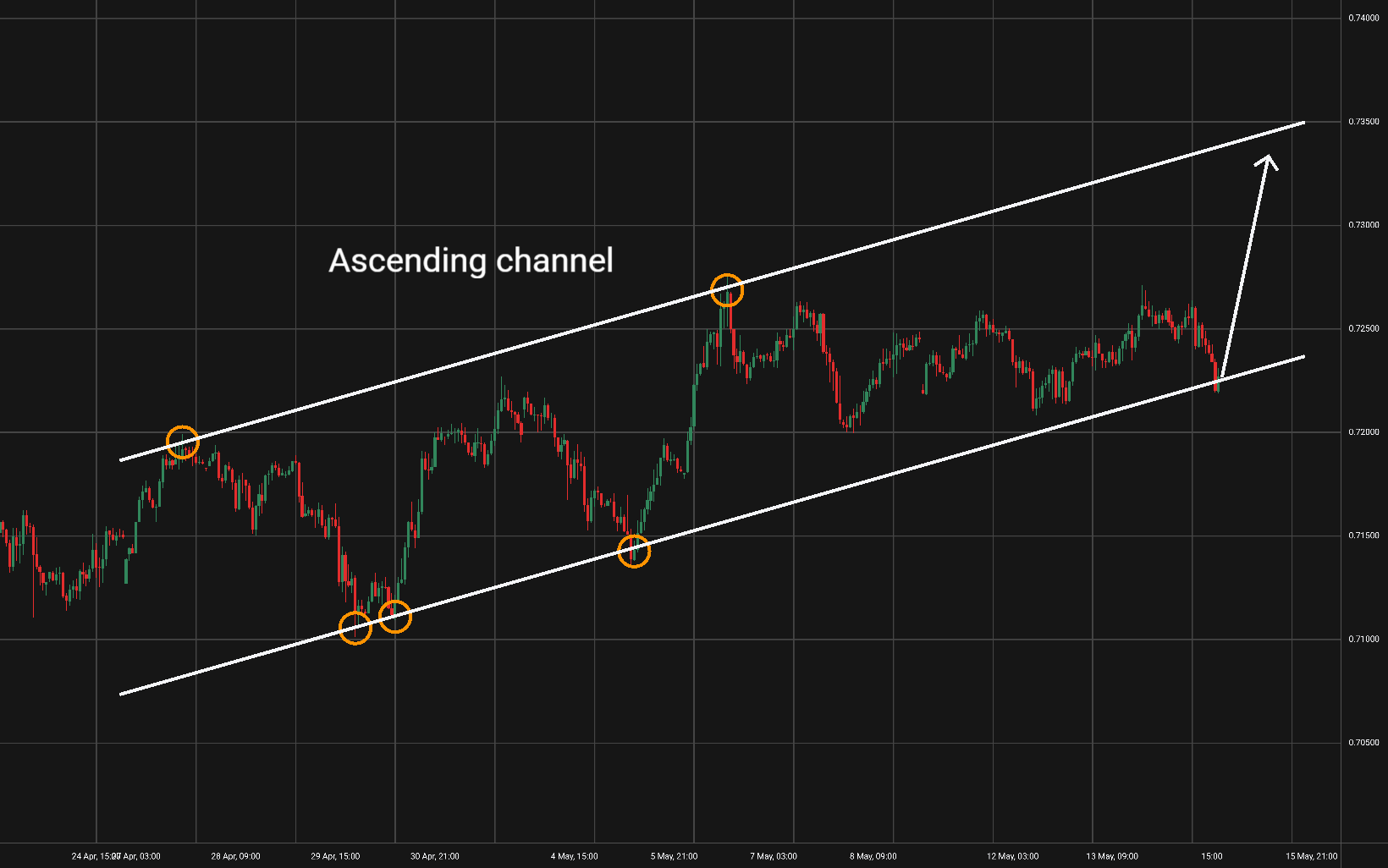
Task: Click the orange circle on the 28 Apr high
Action: click(x=183, y=442)
